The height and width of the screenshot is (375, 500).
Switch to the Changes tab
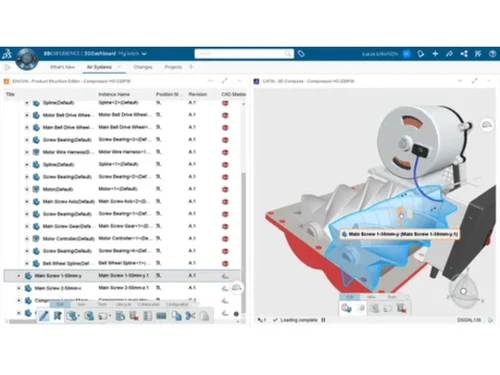coord(143,67)
